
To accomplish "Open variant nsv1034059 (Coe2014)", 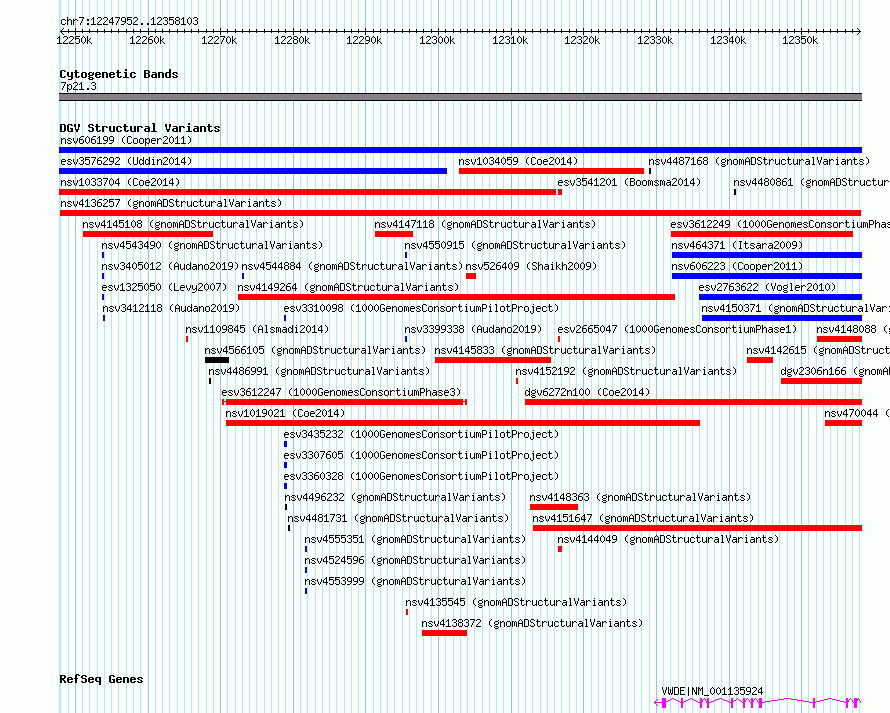I will (518, 161).
